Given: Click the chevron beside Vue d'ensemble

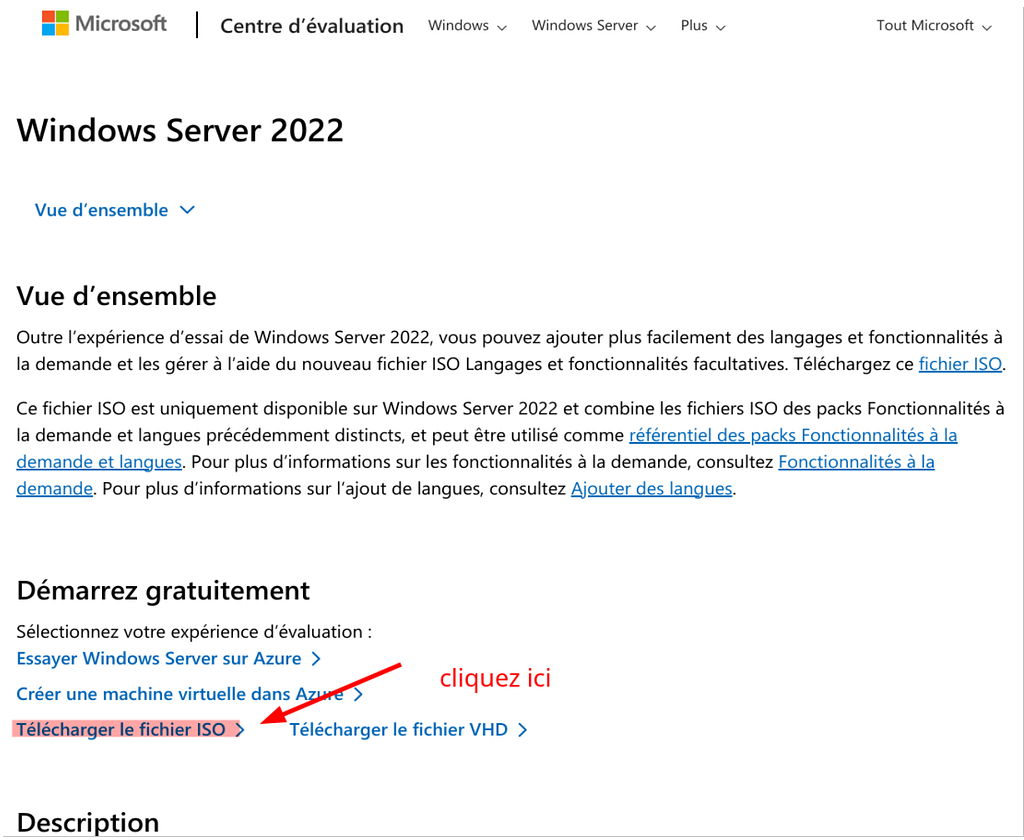Looking at the screenshot, I should point(187,210).
